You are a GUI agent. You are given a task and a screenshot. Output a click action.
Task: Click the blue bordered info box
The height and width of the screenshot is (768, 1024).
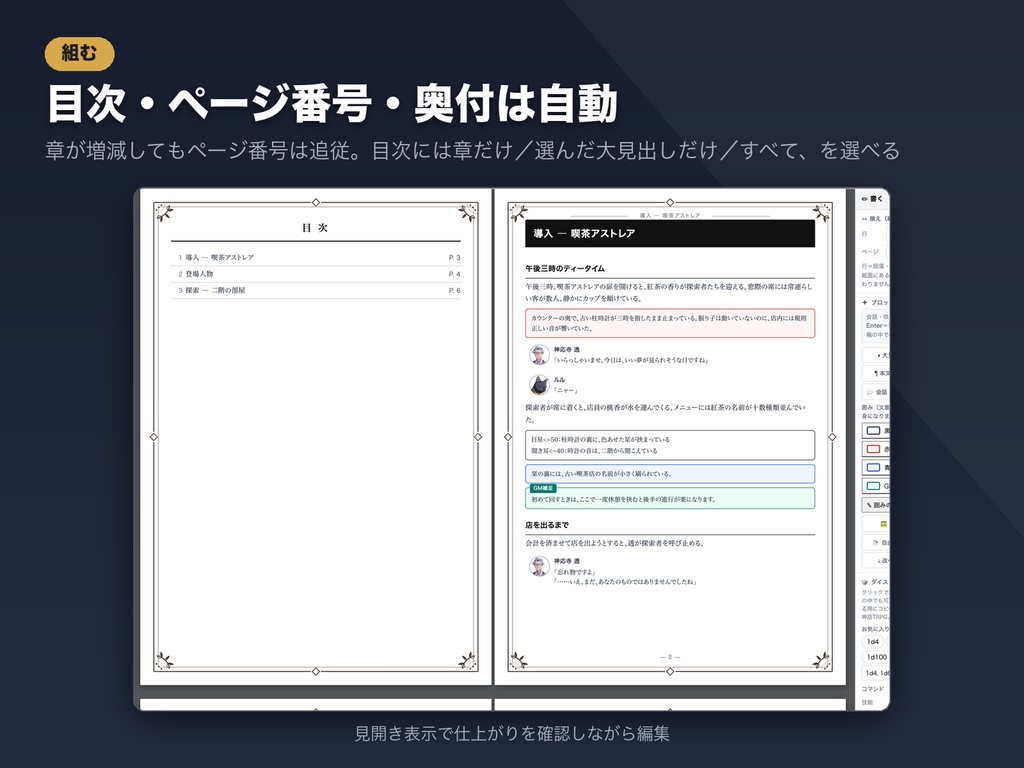coord(669,473)
